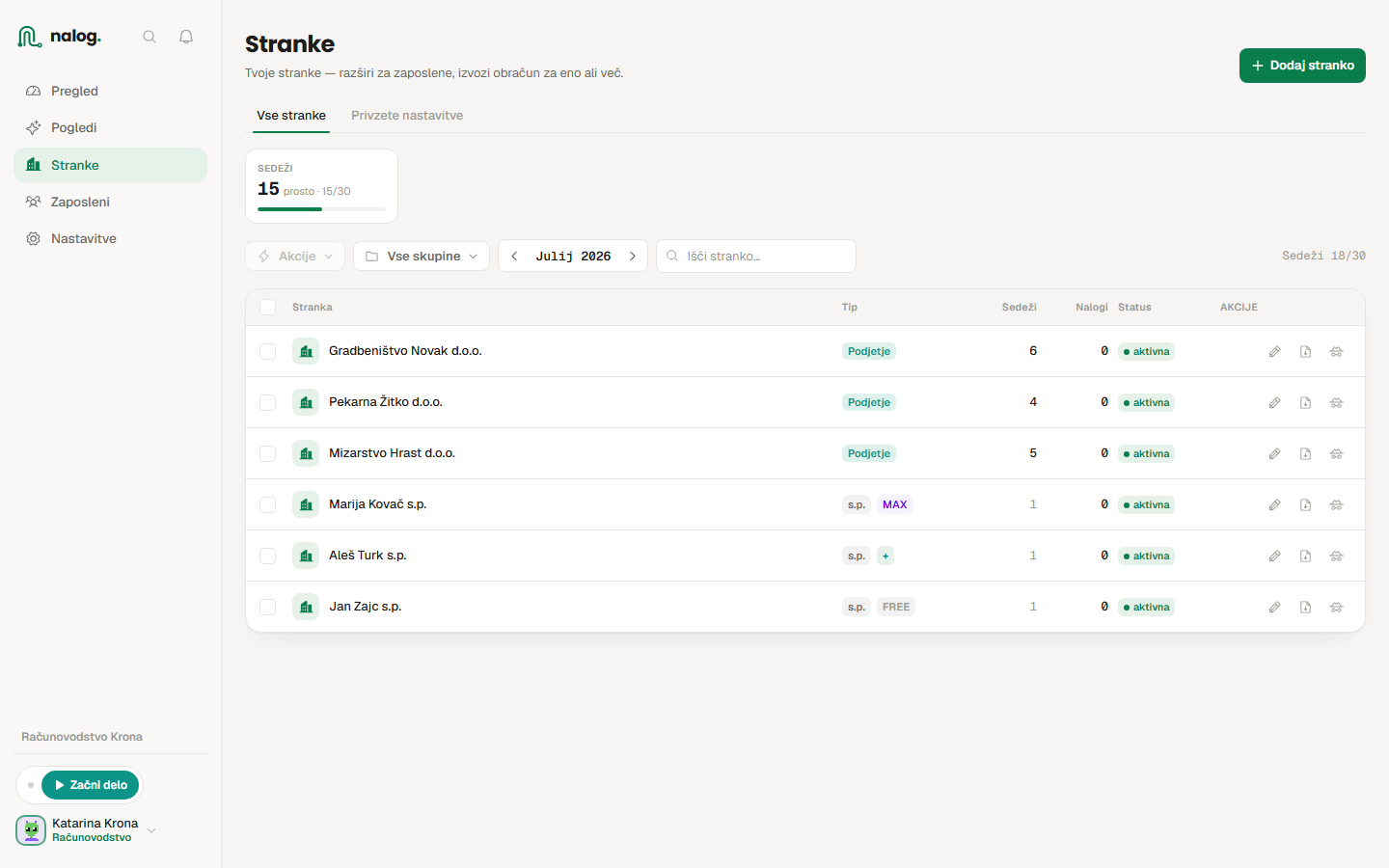1389x868 pixels.
Task: Click Katarina Krona avatar image
Action: 31,830
